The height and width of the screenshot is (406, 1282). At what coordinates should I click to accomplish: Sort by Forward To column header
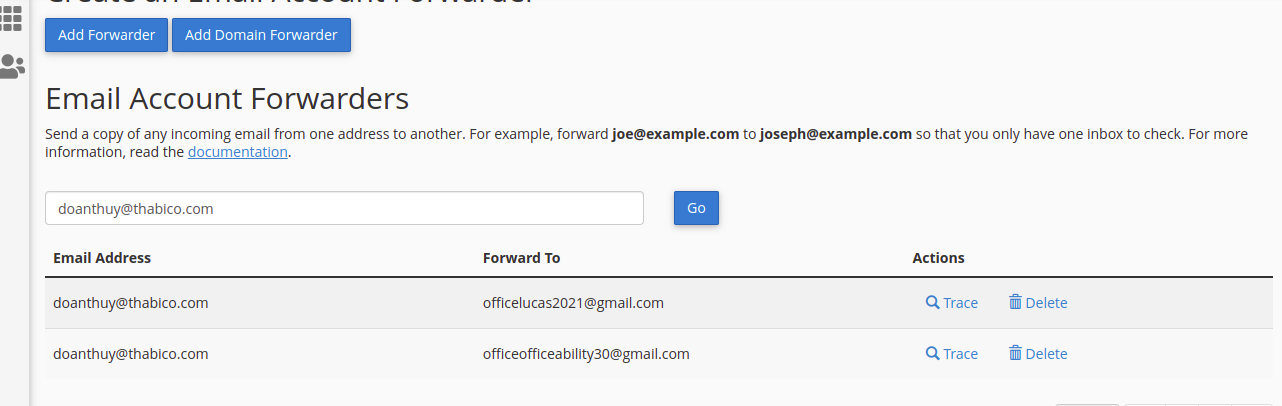[x=521, y=258]
